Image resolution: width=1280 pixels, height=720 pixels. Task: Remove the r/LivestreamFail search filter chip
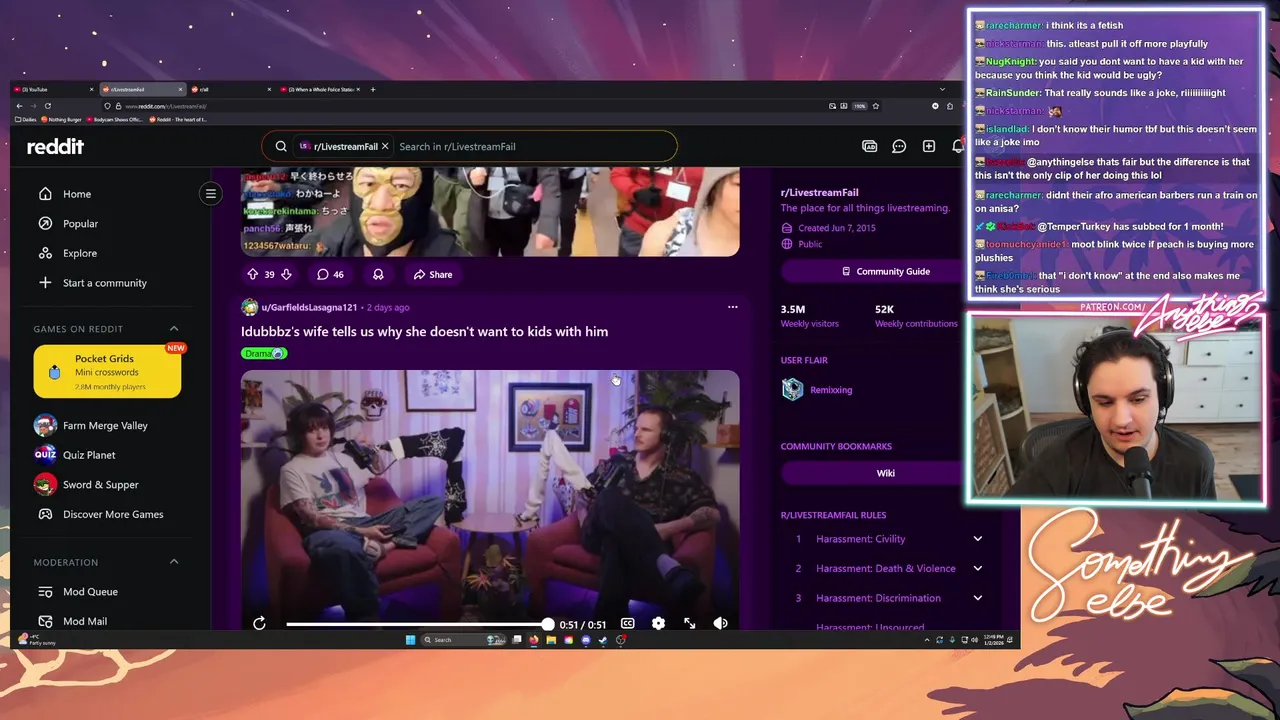(385, 146)
